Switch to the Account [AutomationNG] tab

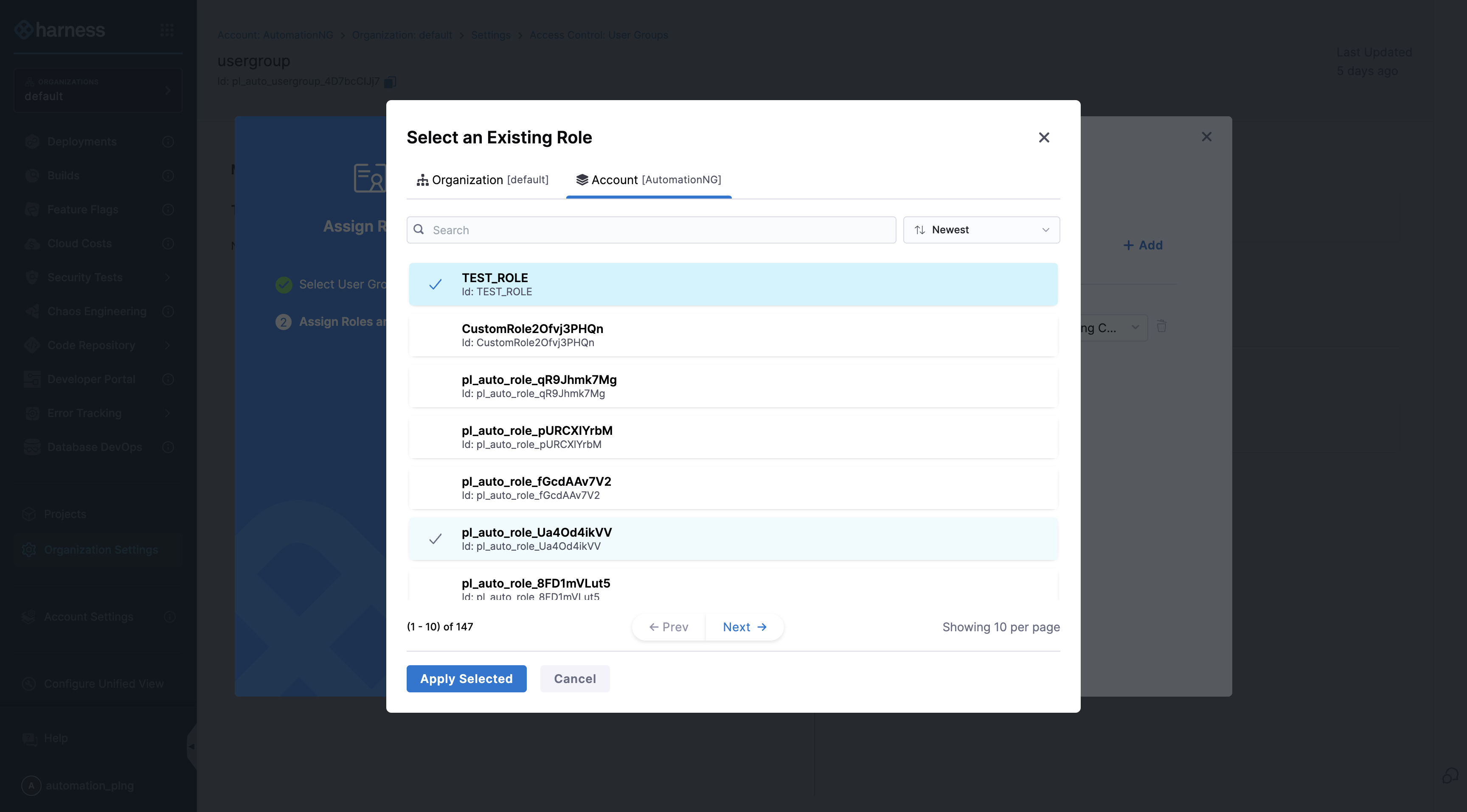pos(648,180)
